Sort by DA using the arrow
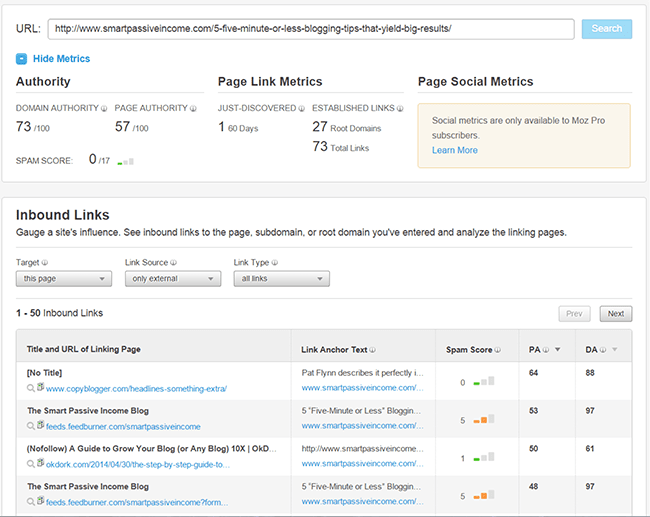Image resolution: width=650 pixels, height=517 pixels. click(x=614, y=350)
